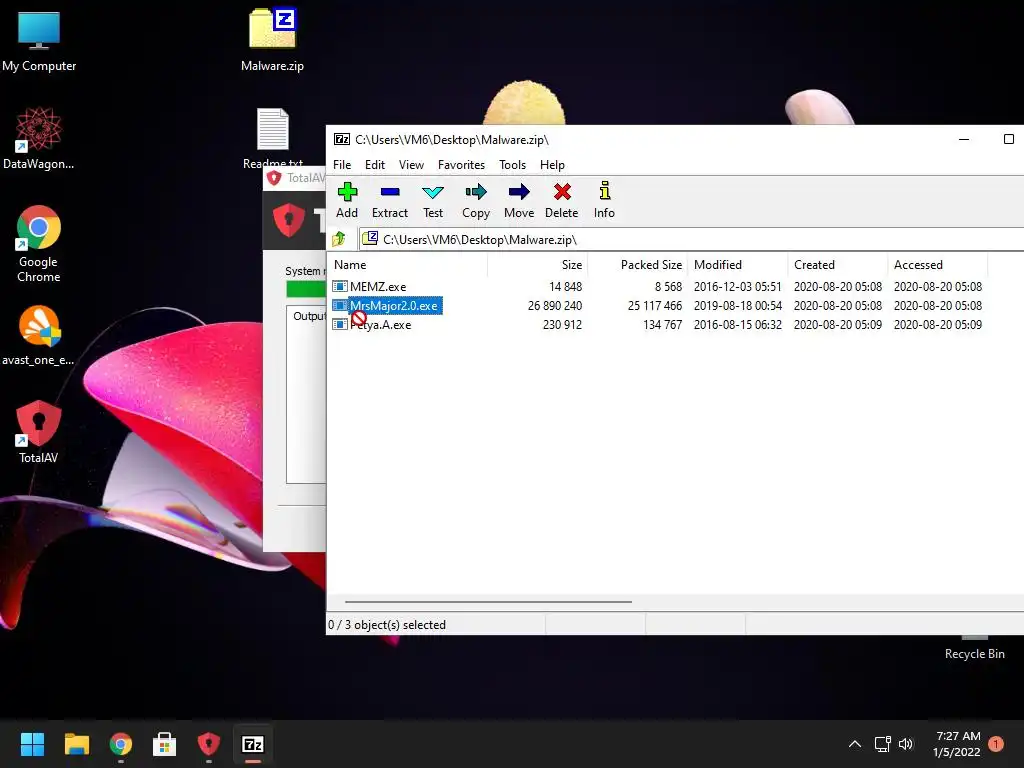Run the Test archive tool
The width and height of the screenshot is (1024, 768).
click(x=433, y=200)
